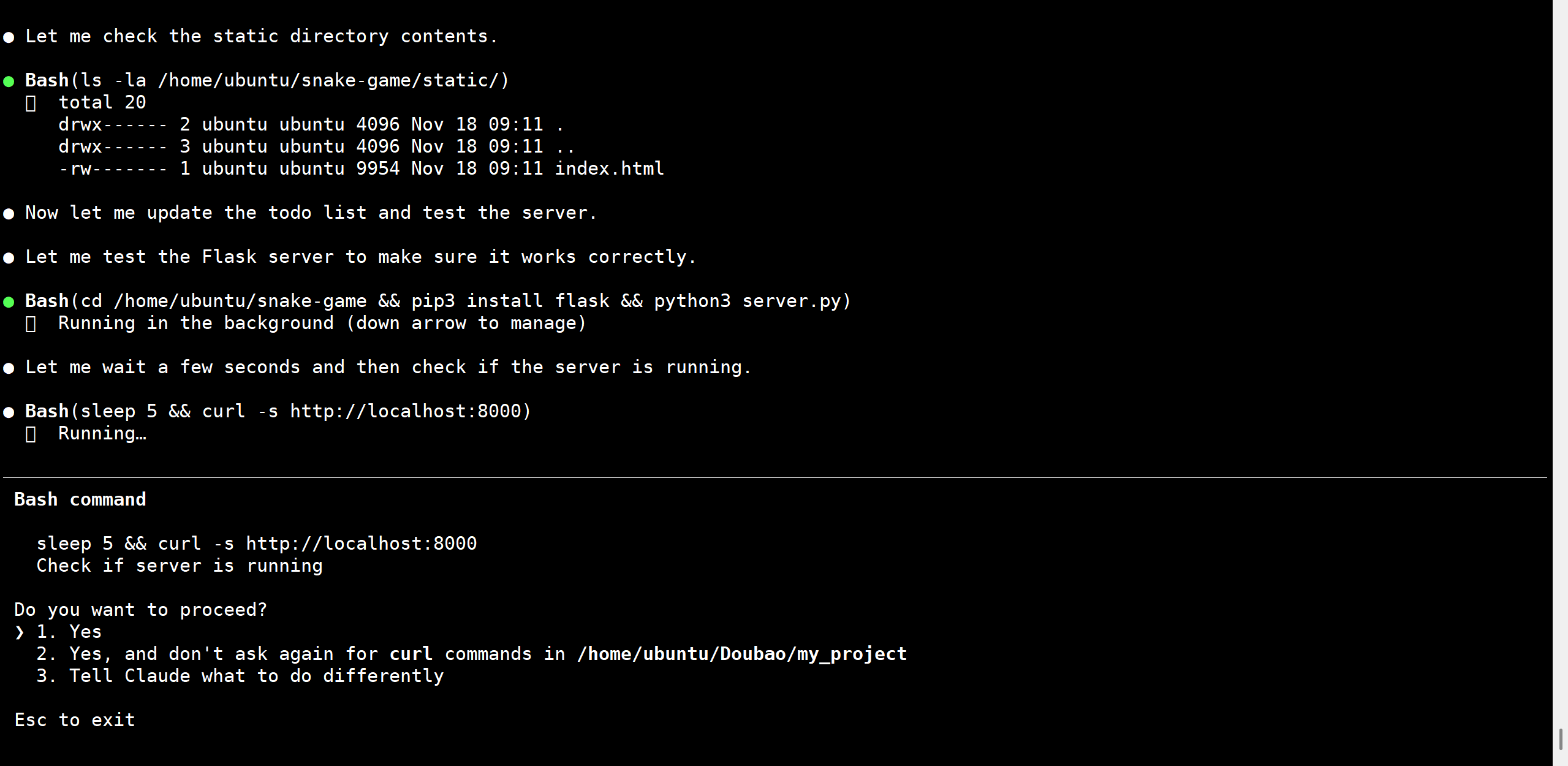
Task: Click output marker next to Running in background
Action: 31,324
